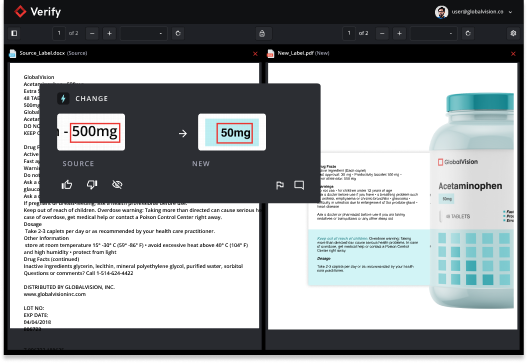Click the Acetaminophen title on bottle
This screenshot has height=363, width=528.
(x=470, y=186)
